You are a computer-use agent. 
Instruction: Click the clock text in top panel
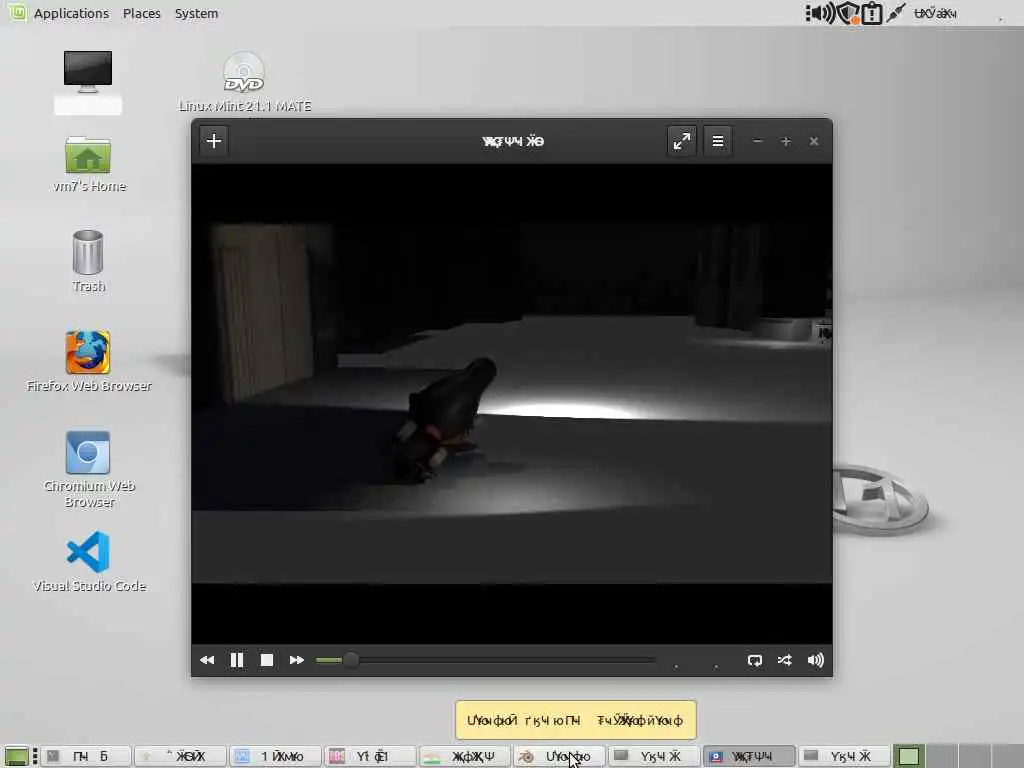pyautogui.click(x=935, y=13)
